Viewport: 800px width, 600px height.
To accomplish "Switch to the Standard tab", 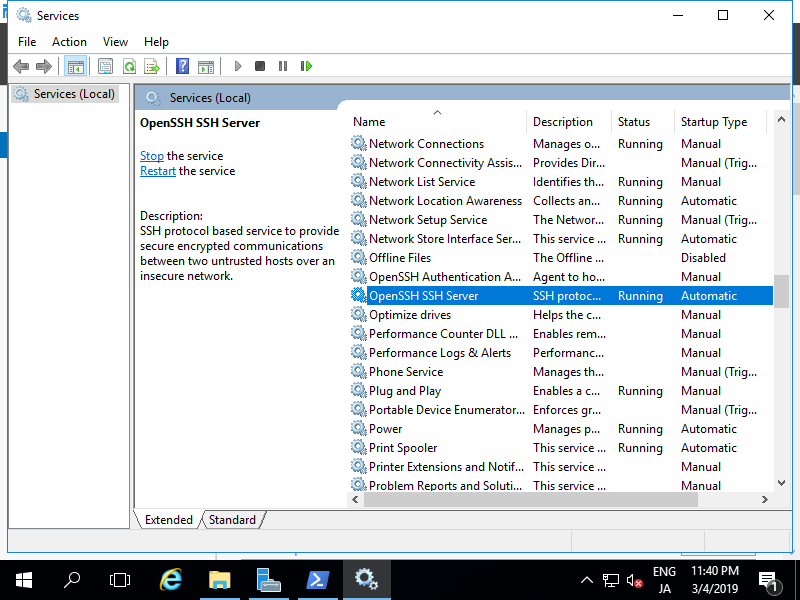I will click(231, 519).
